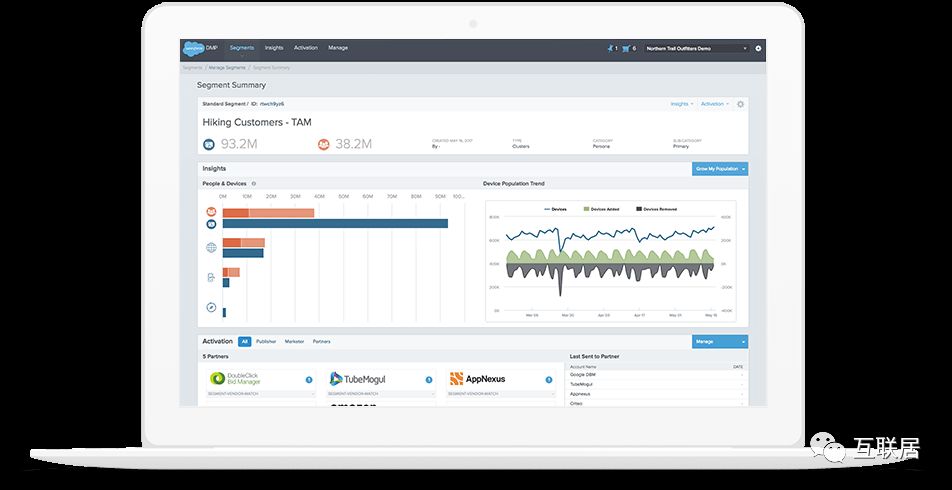Click the TubeMogul row in Last Sent list
952x490 pixels.
tap(657, 384)
